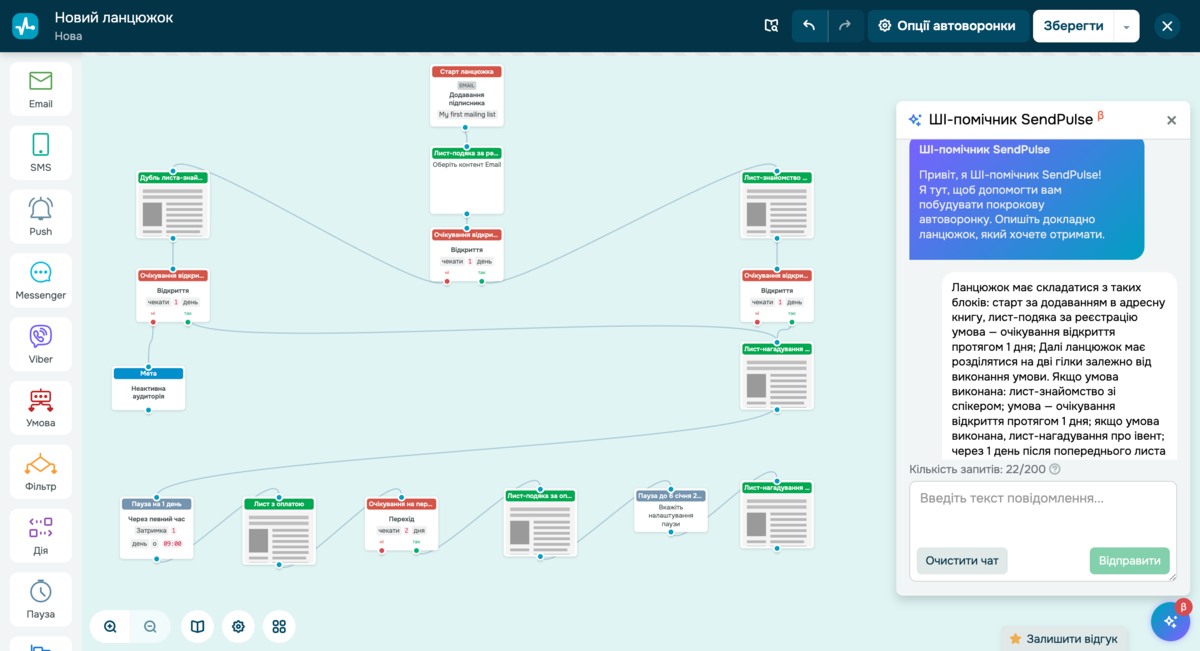Zoom in on the canvas
1200x651 pixels.
(x=110, y=627)
